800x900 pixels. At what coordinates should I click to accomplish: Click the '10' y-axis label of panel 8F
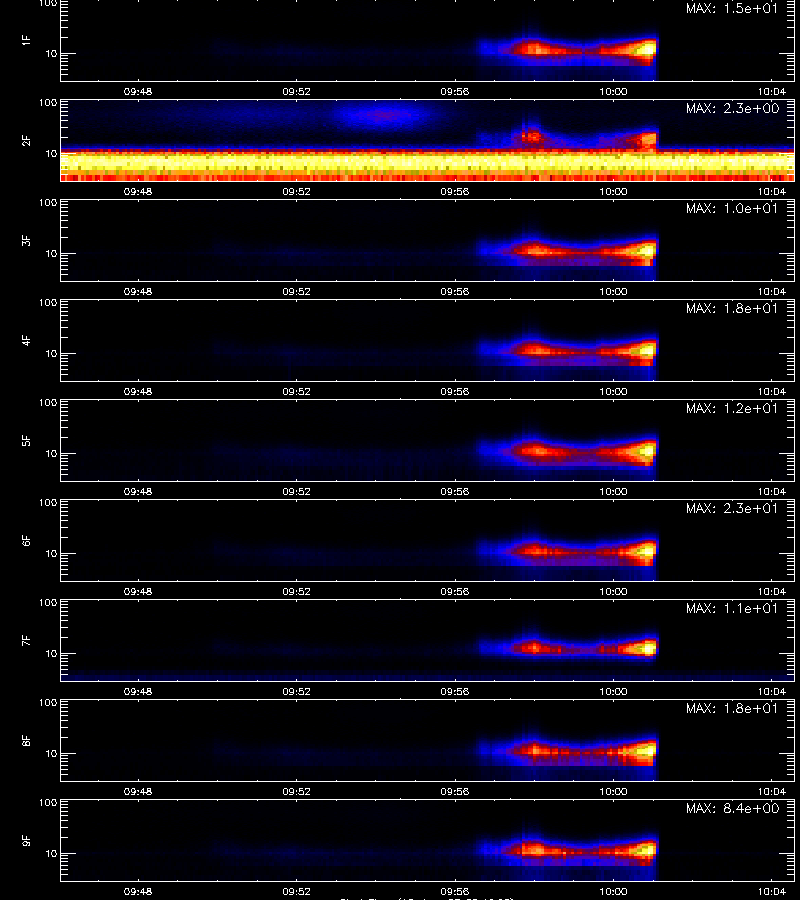[51, 754]
